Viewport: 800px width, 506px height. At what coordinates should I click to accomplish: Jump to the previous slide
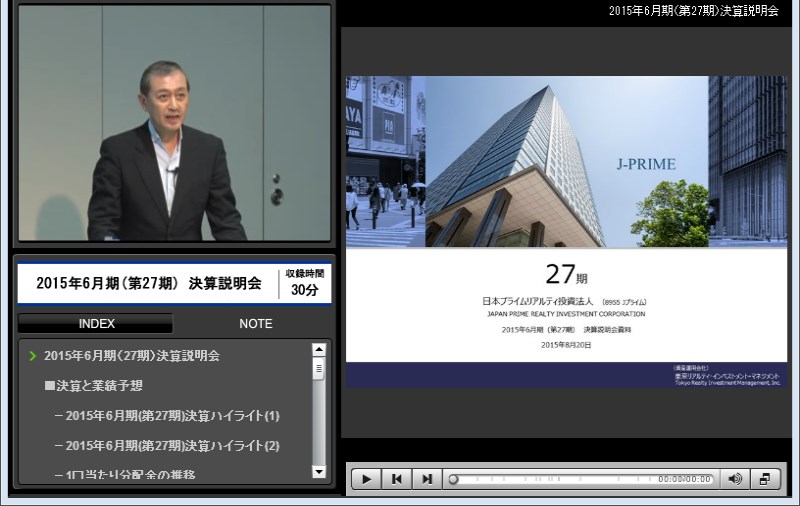396,479
